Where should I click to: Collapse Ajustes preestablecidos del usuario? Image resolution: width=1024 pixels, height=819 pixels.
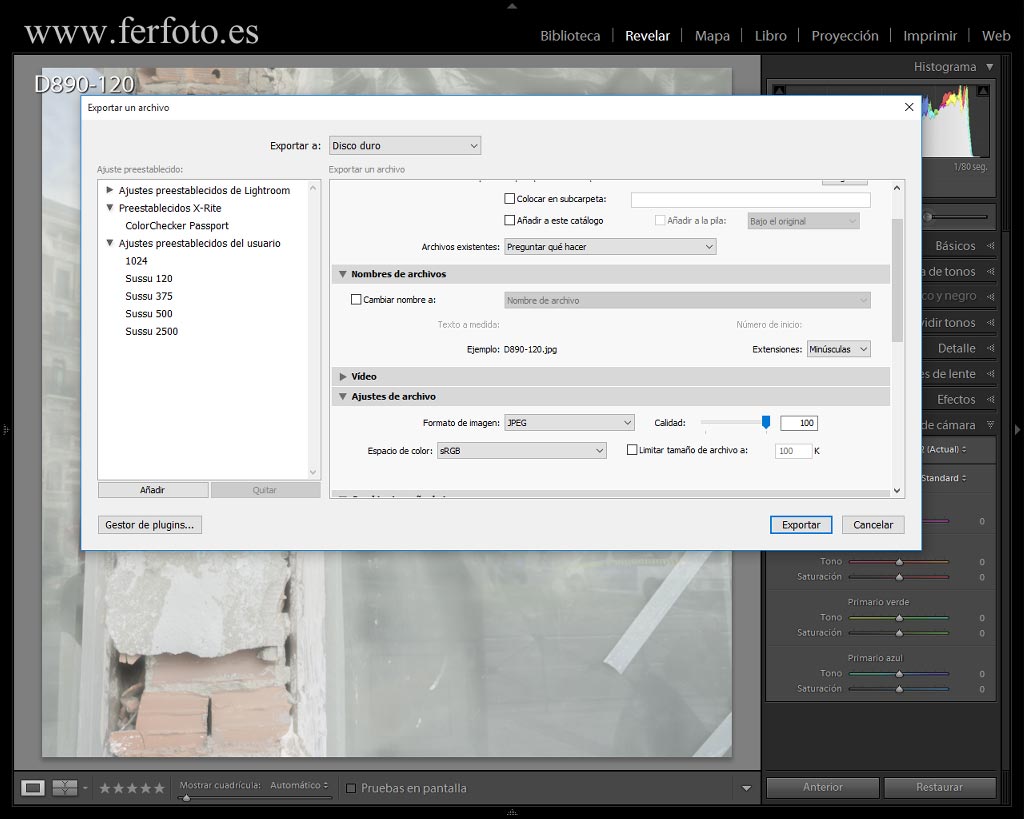pyautogui.click(x=110, y=243)
